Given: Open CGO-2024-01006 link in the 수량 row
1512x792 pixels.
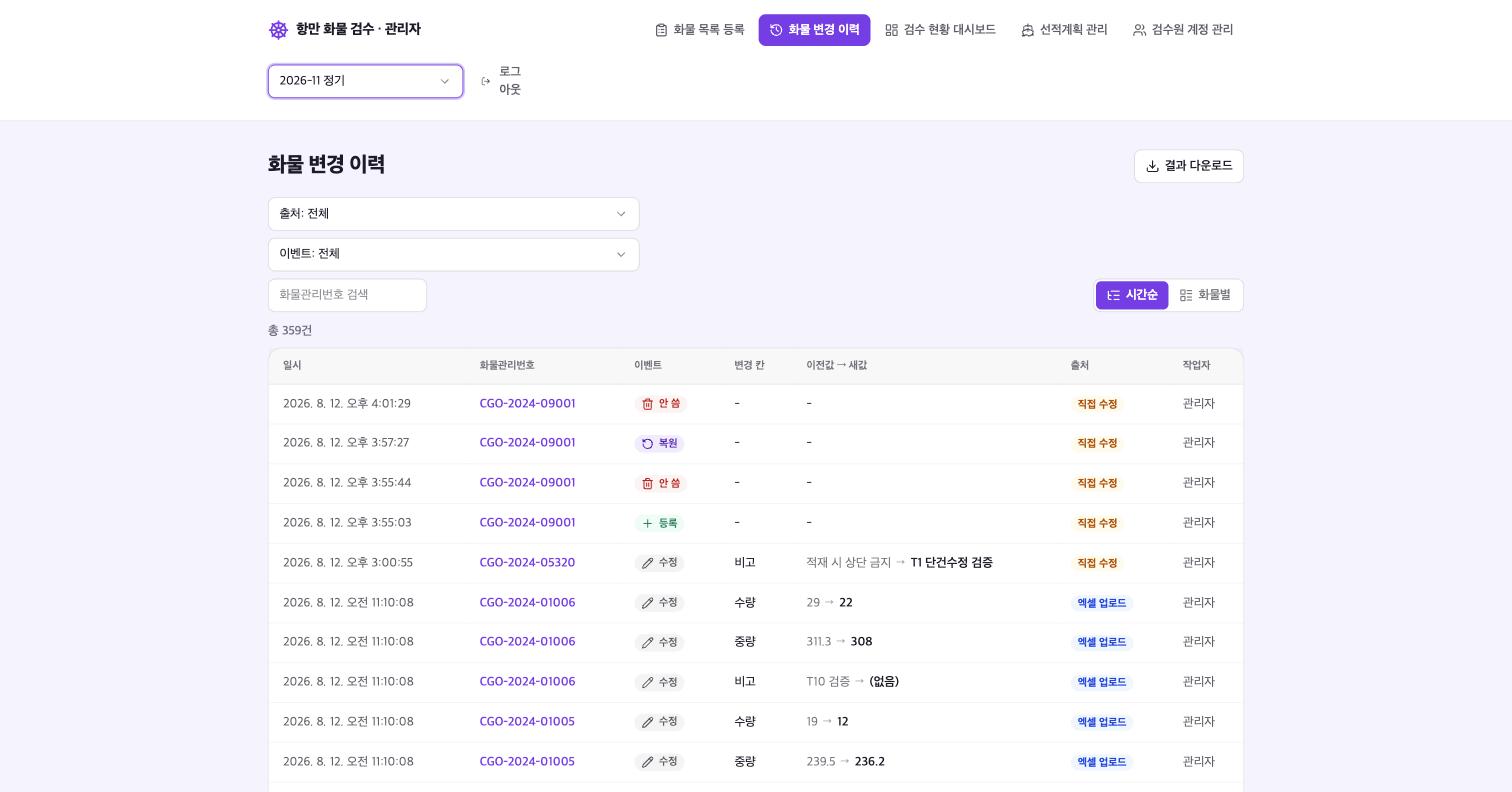Looking at the screenshot, I should tap(527, 603).
